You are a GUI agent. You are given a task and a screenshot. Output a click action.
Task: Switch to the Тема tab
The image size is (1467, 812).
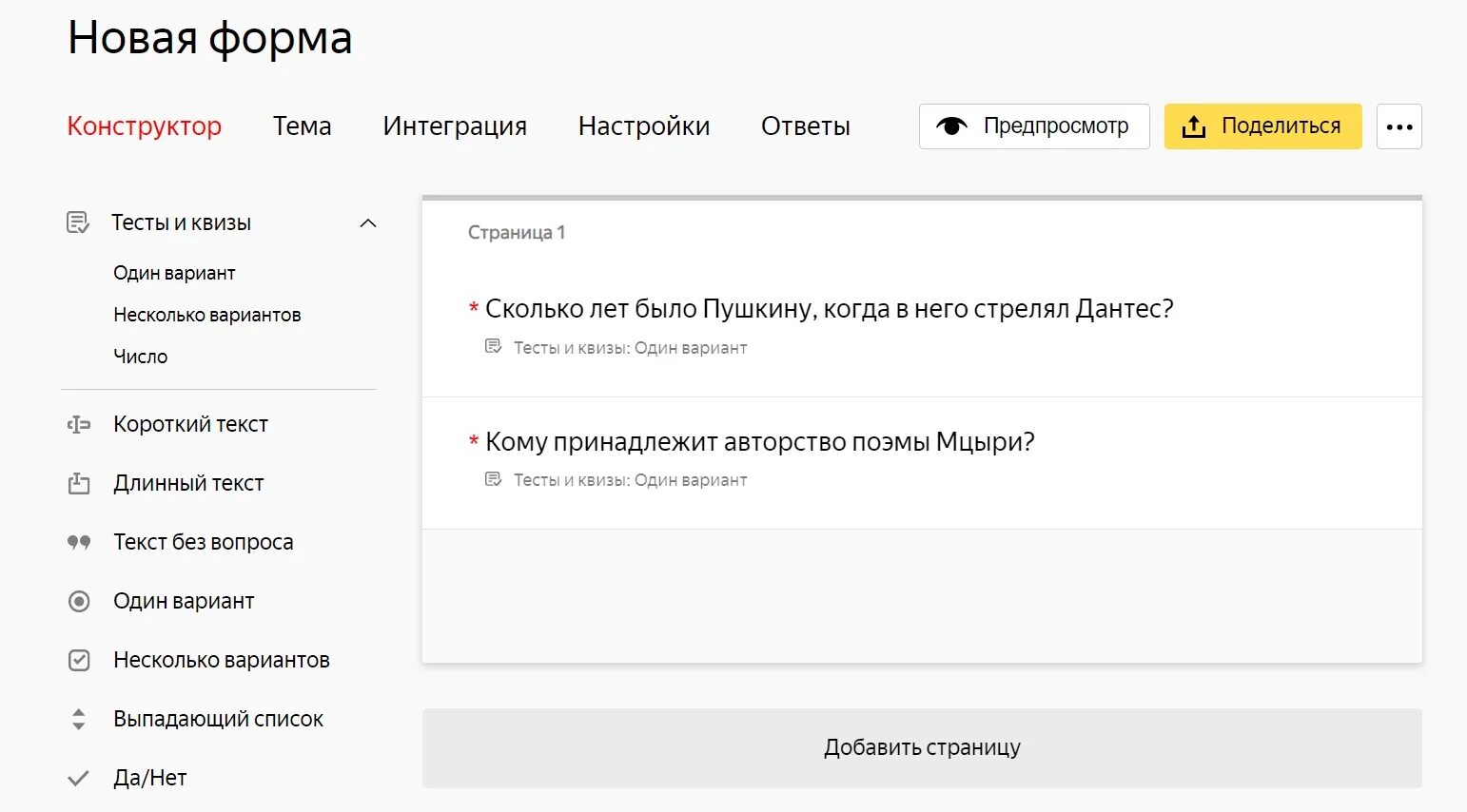(302, 126)
